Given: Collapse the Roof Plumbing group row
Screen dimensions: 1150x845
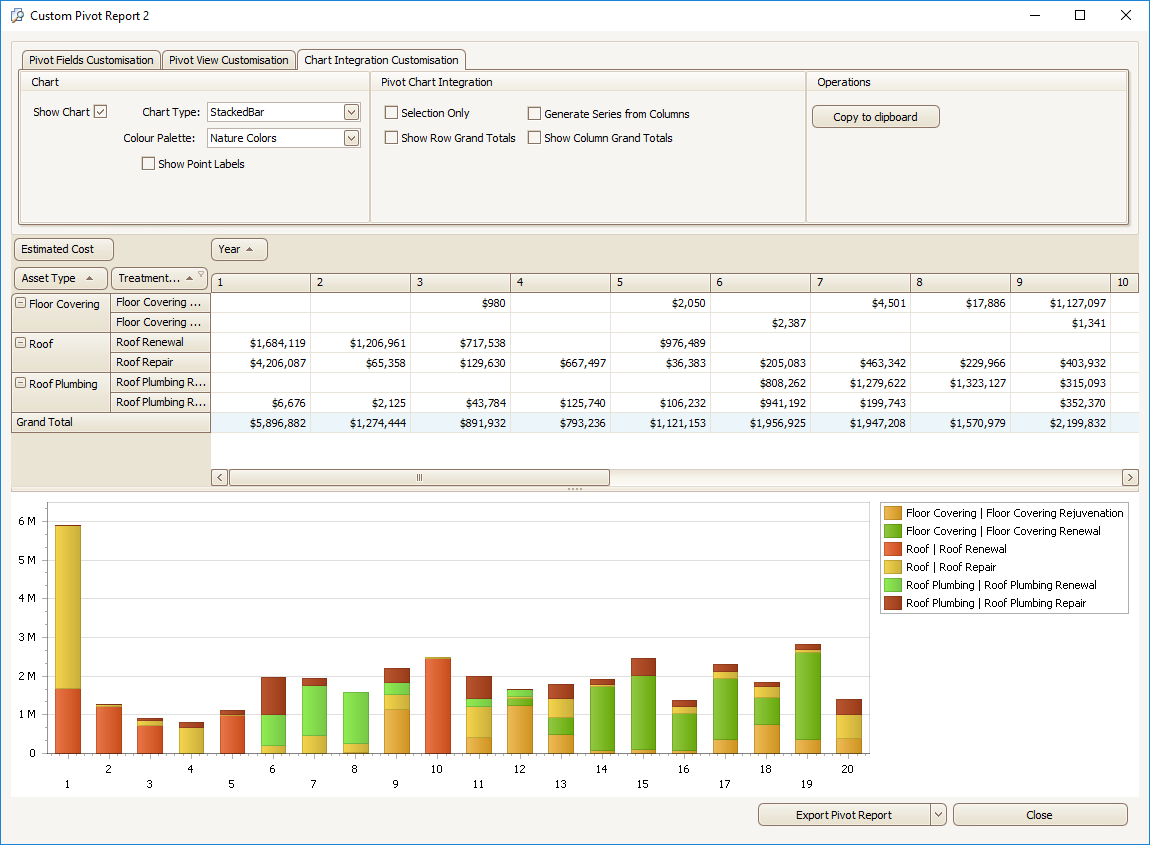Looking at the screenshot, I should pyautogui.click(x=20, y=383).
